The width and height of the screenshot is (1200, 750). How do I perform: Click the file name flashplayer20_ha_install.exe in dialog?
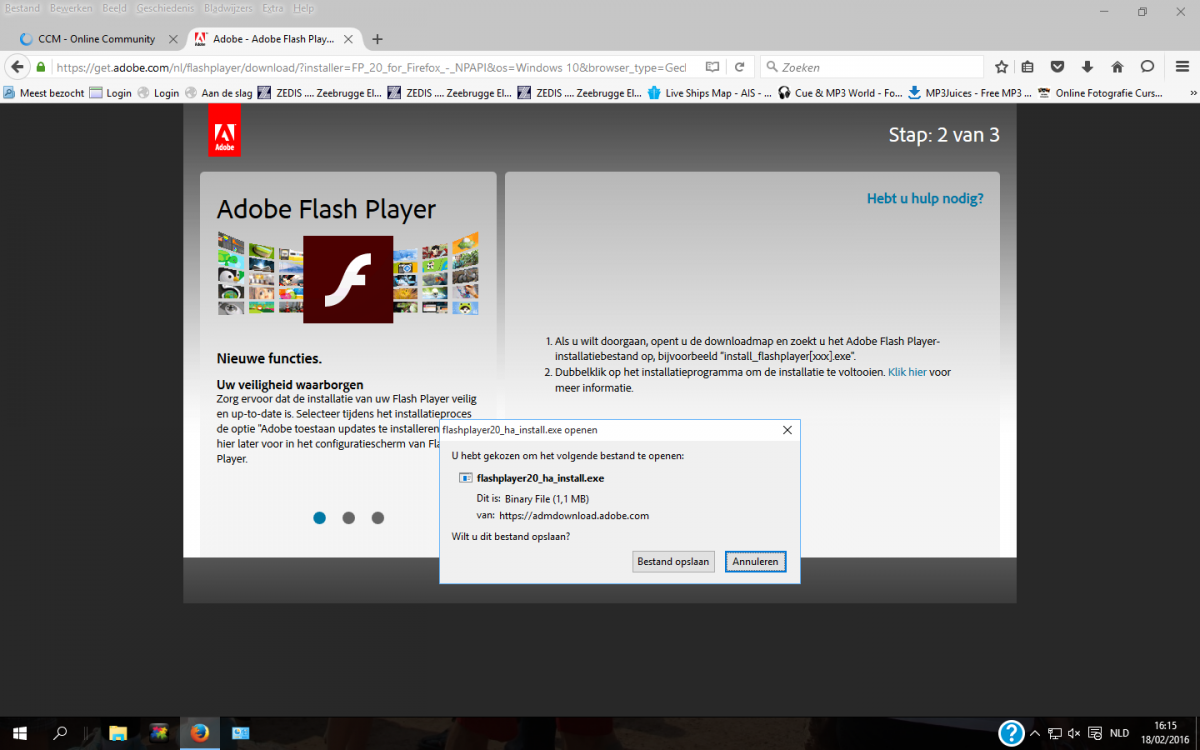(x=540, y=478)
